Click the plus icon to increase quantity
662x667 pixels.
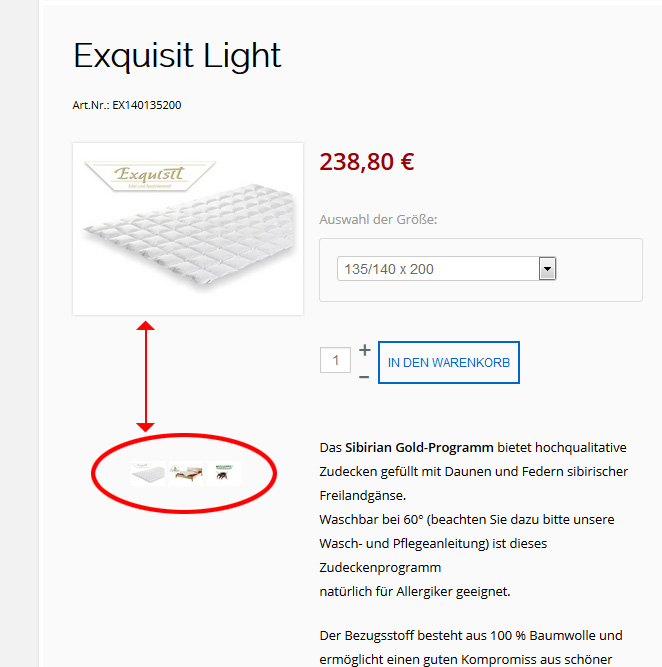tap(364, 350)
